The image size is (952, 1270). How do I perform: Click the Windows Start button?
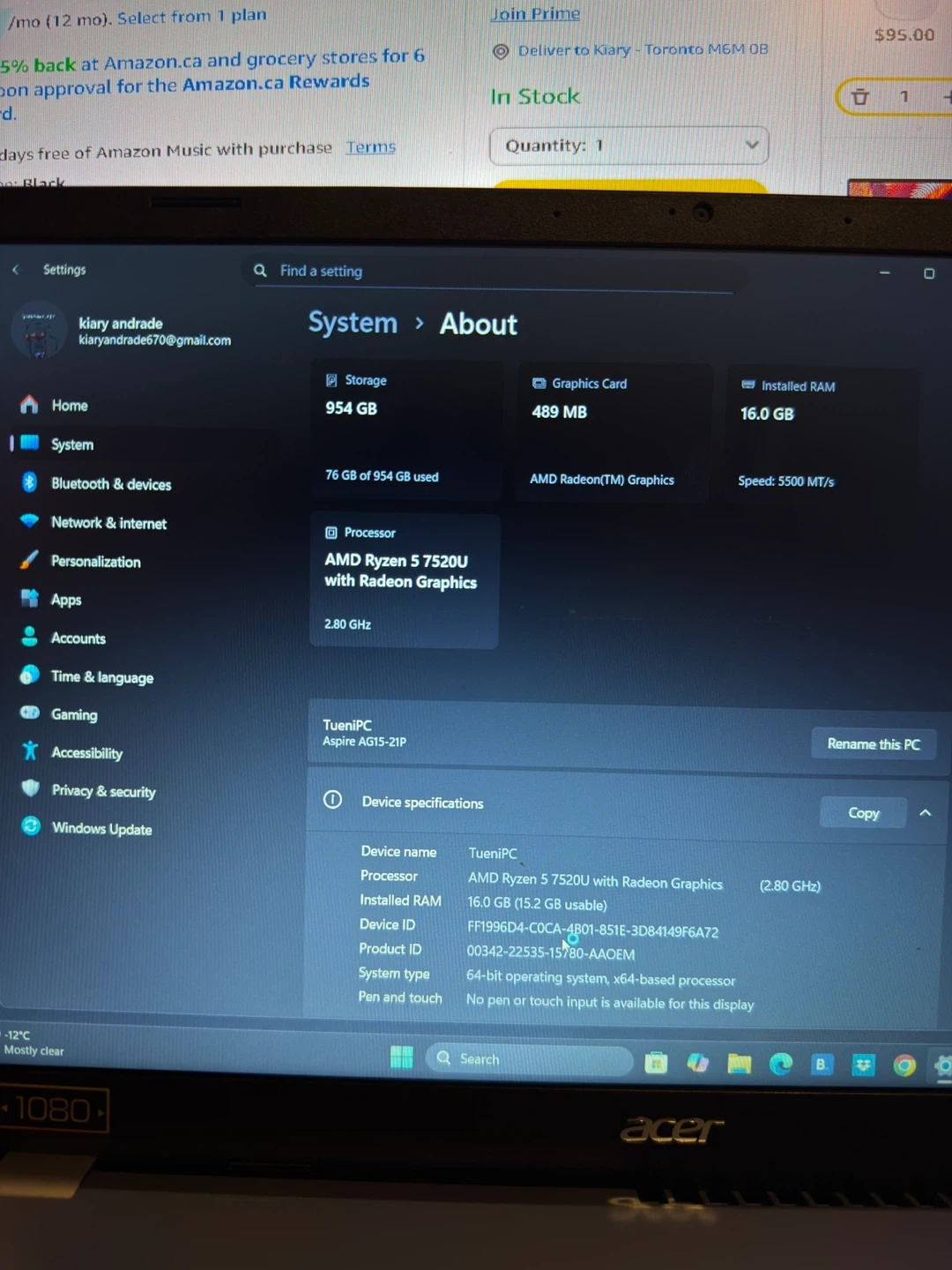point(402,1057)
